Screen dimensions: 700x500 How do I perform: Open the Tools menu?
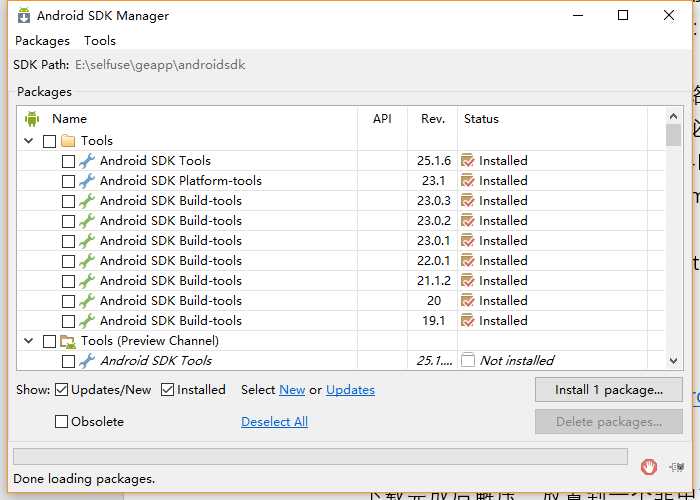(100, 41)
